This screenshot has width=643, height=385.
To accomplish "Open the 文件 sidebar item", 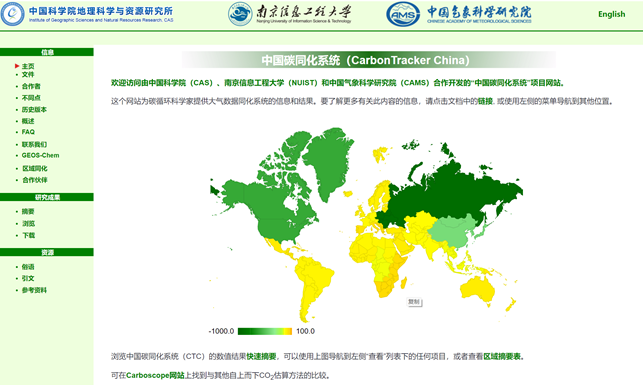I will point(28,75).
